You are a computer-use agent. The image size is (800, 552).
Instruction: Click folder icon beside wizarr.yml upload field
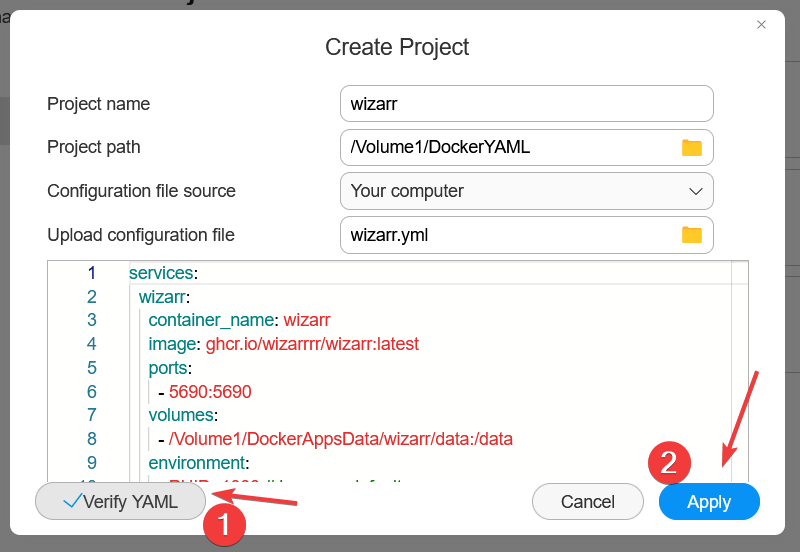[x=692, y=235]
